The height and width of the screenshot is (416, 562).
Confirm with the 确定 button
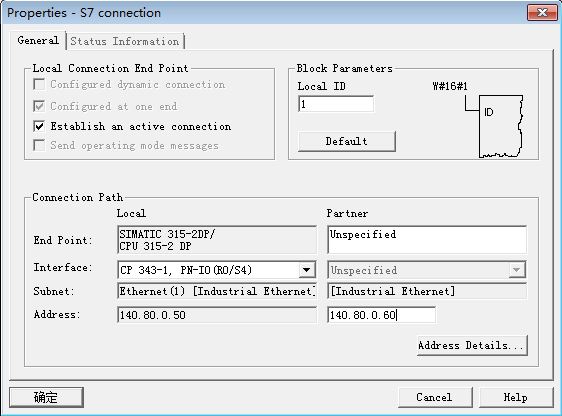pyautogui.click(x=46, y=397)
